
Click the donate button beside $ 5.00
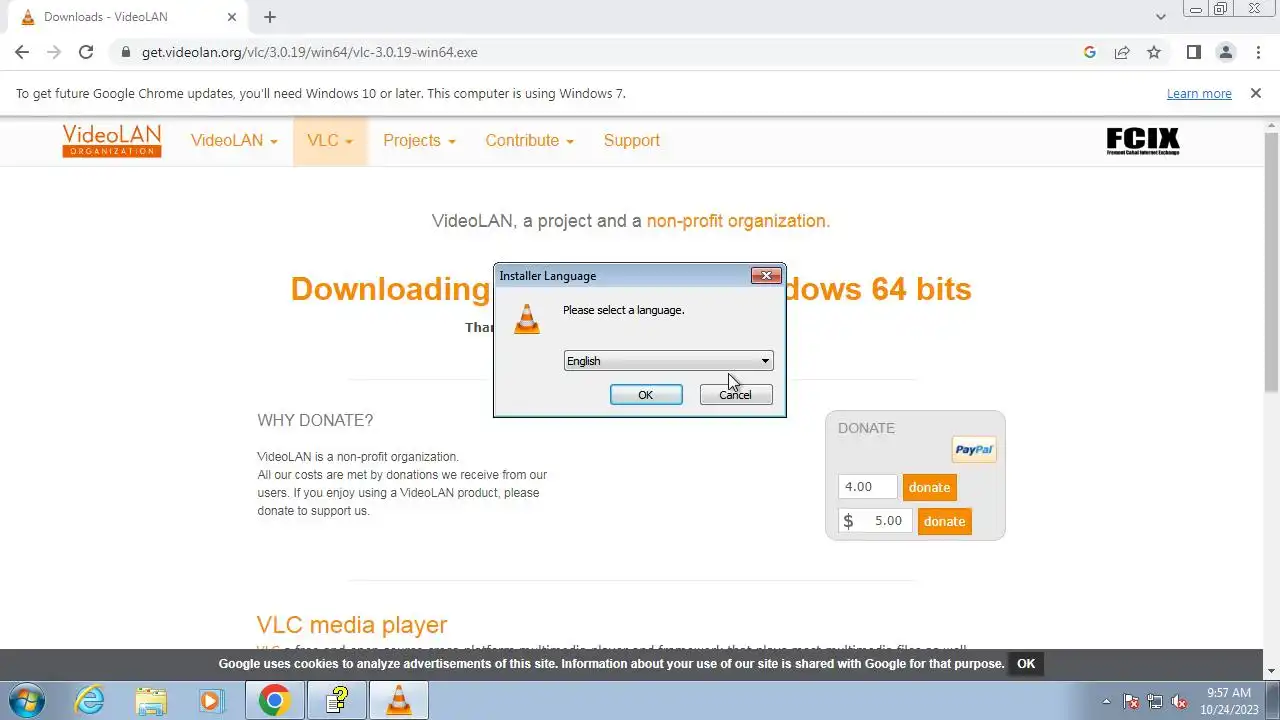tap(944, 521)
